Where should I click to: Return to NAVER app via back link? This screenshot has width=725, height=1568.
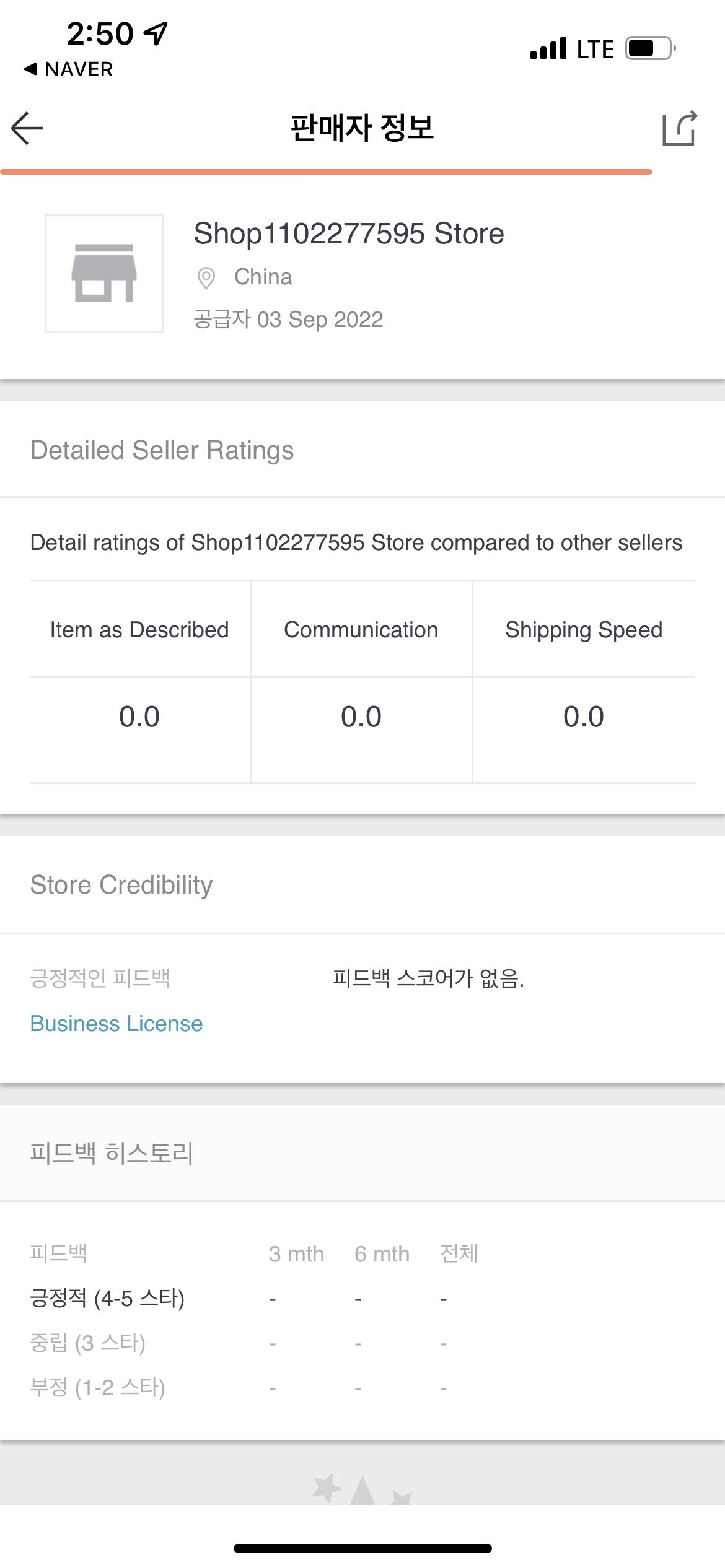point(68,69)
